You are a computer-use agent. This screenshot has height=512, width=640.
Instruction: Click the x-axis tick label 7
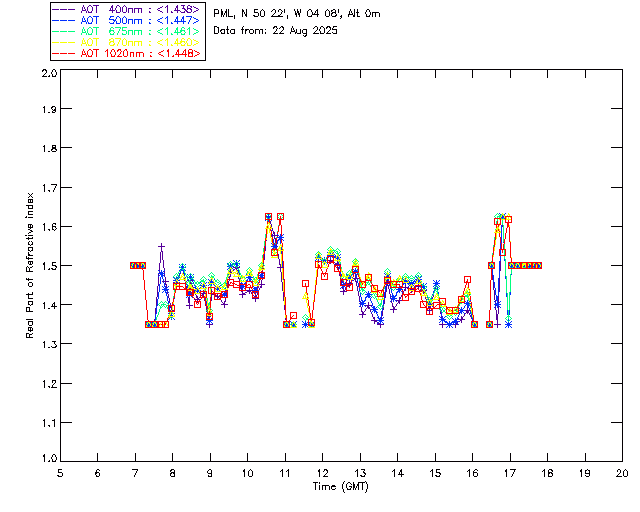pos(135,473)
